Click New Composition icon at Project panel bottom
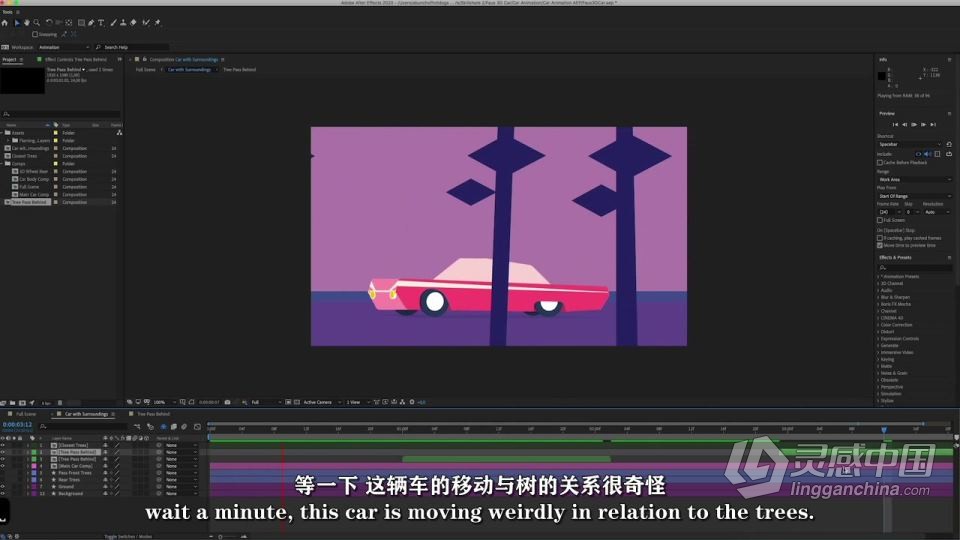Viewport: 960px width, 540px height. tap(22, 403)
